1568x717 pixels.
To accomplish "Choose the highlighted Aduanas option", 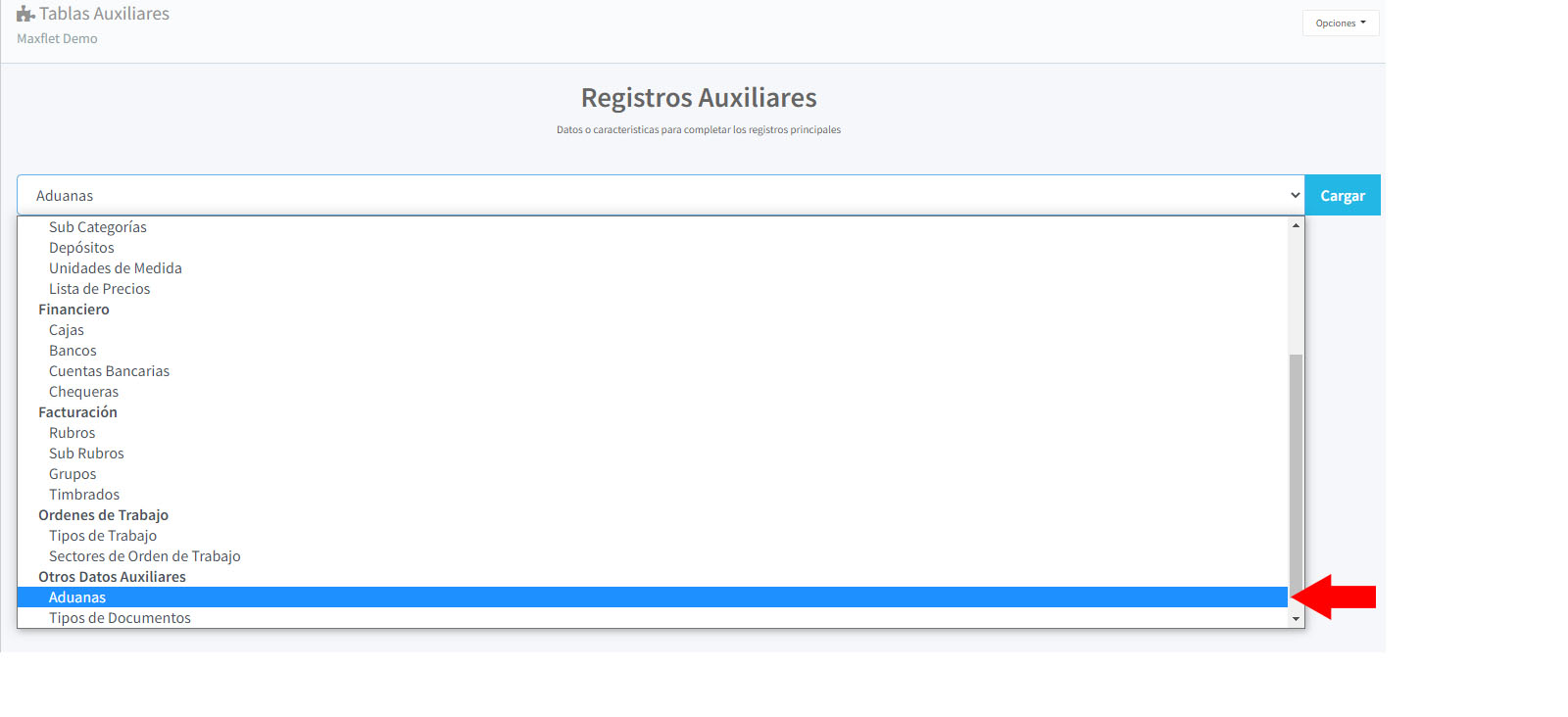I will (x=77, y=597).
